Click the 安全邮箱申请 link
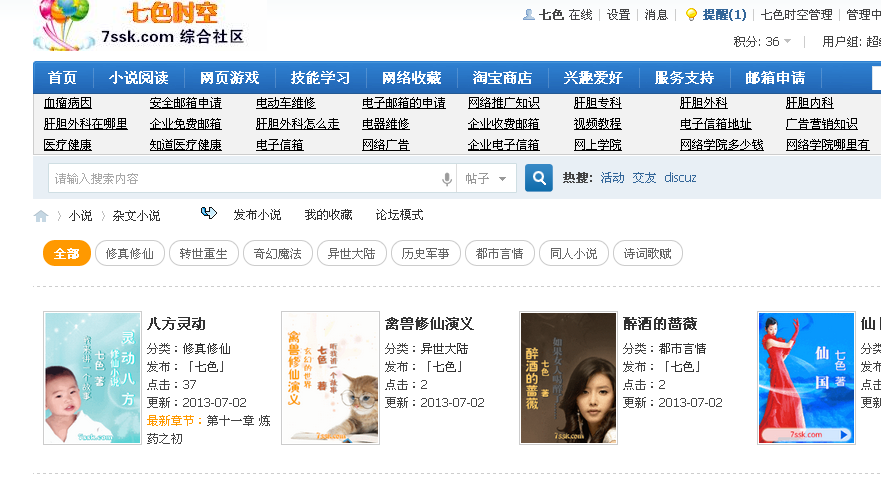Image resolution: width=881 pixels, height=502 pixels. coord(185,103)
